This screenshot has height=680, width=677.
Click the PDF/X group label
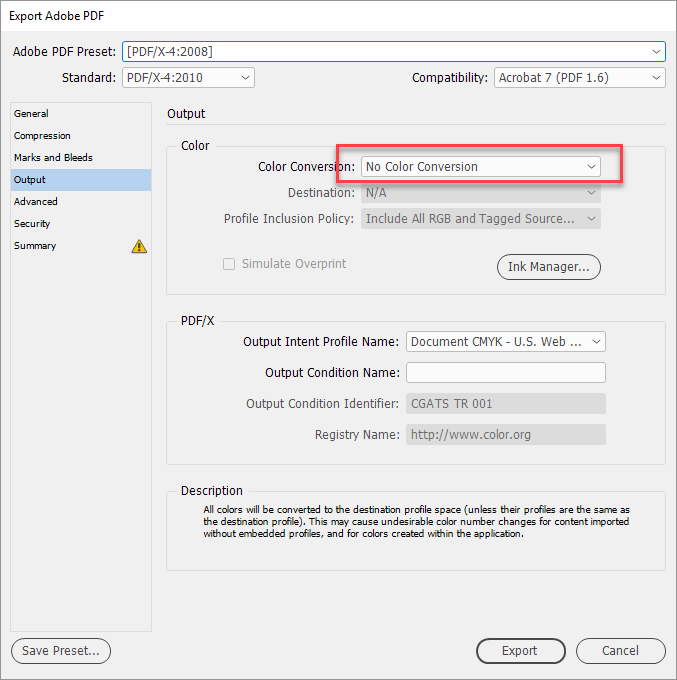[197, 321]
